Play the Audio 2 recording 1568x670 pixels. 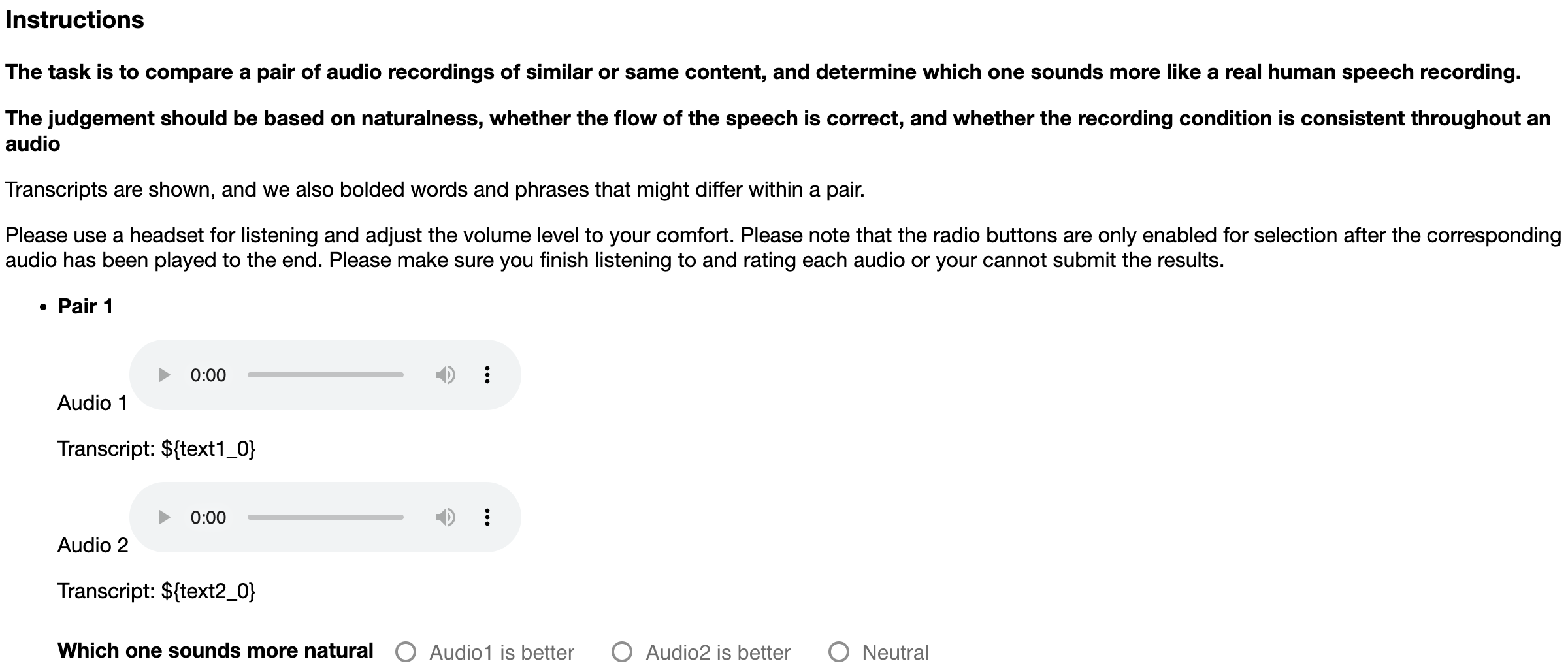164,517
